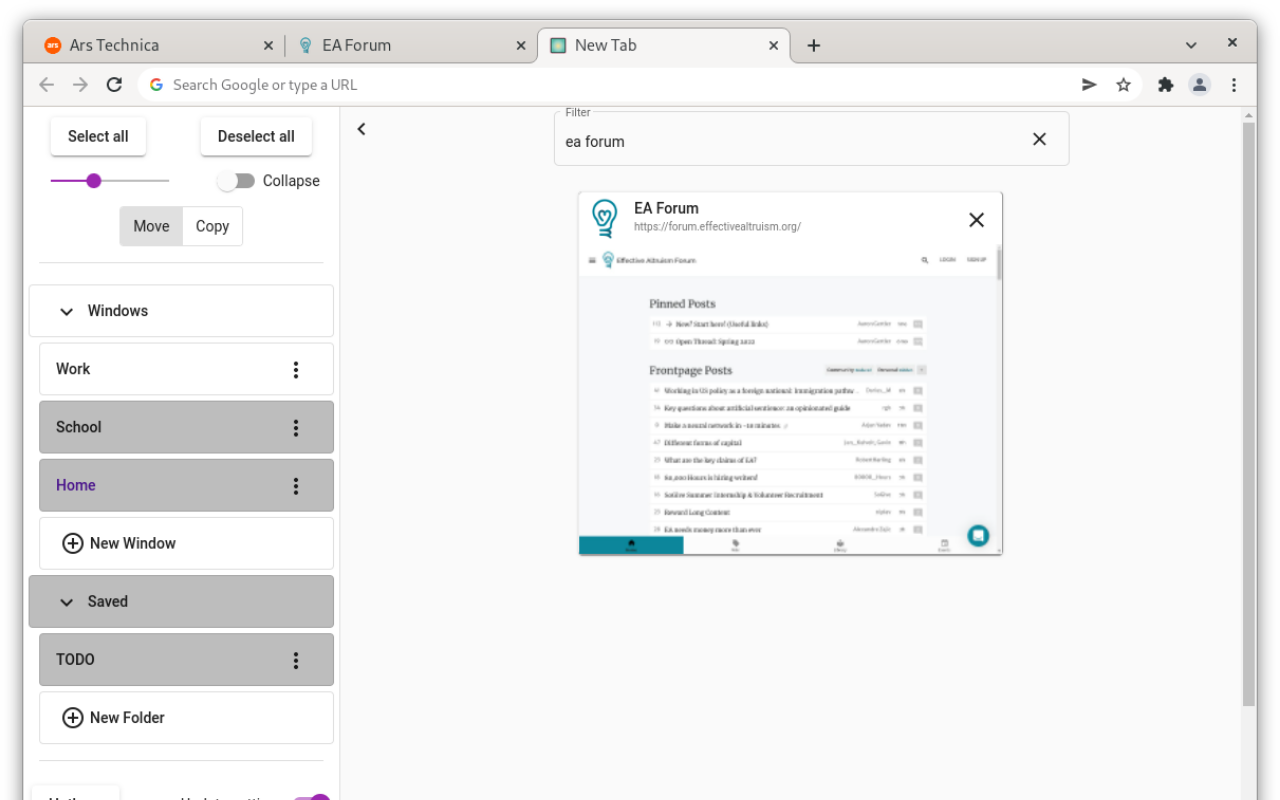Bookmark this tab with the star icon
The width and height of the screenshot is (1280, 800).
click(x=1123, y=85)
